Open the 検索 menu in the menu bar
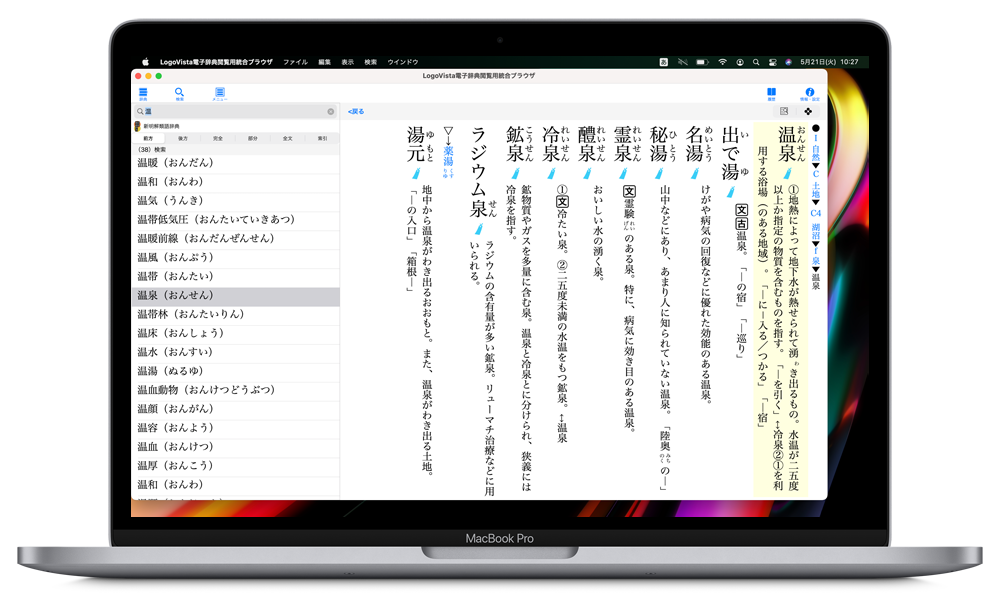This screenshot has width=1000, height=600. coord(371,62)
